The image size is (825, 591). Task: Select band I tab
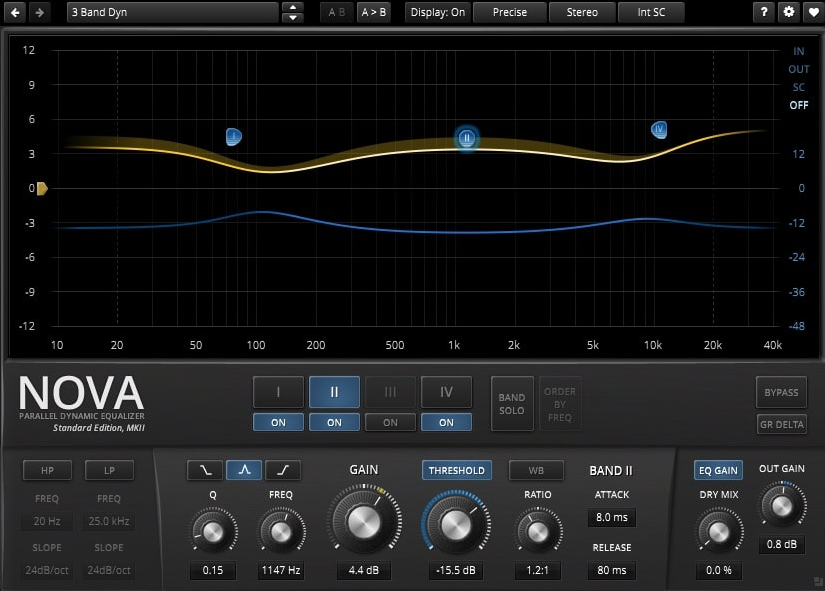point(278,392)
